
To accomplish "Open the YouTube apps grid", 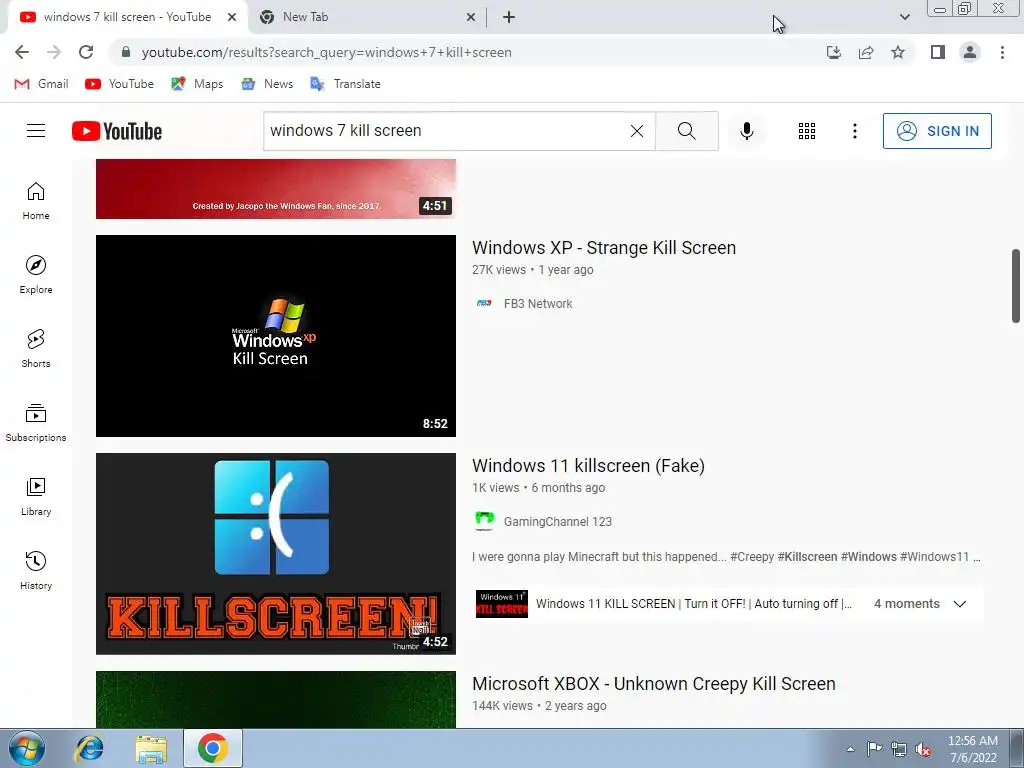I will (807, 131).
